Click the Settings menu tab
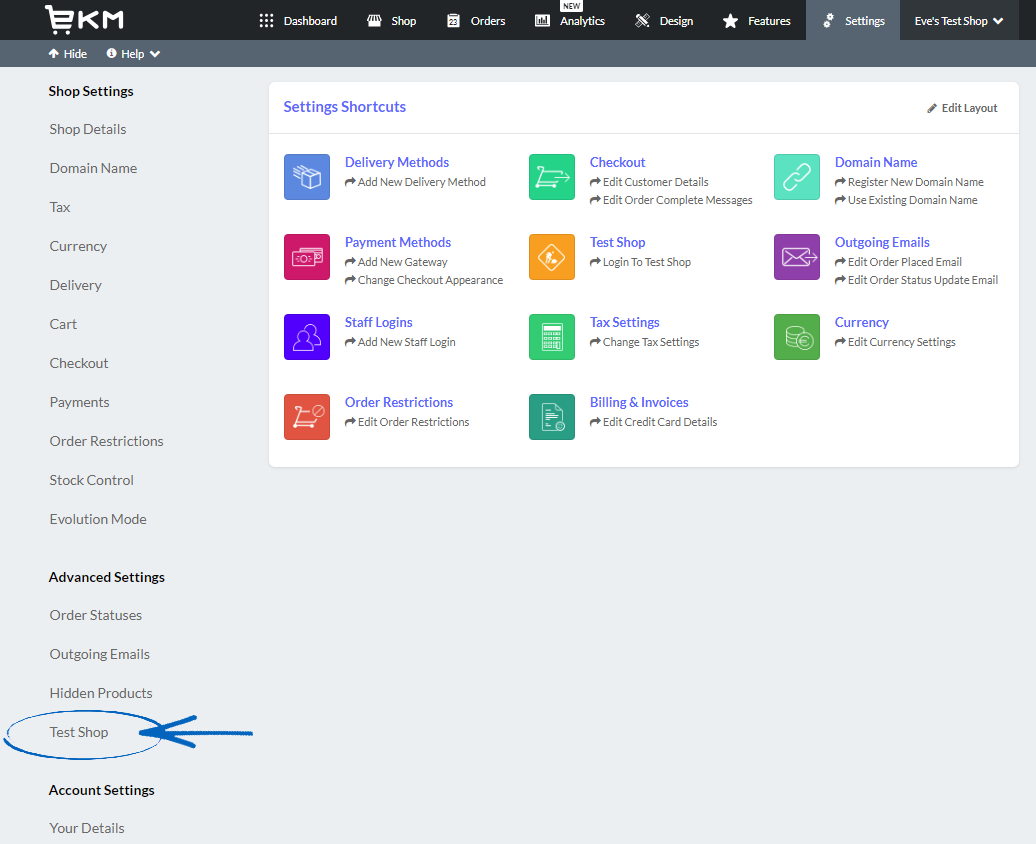This screenshot has height=844, width=1036. pyautogui.click(x=853, y=21)
